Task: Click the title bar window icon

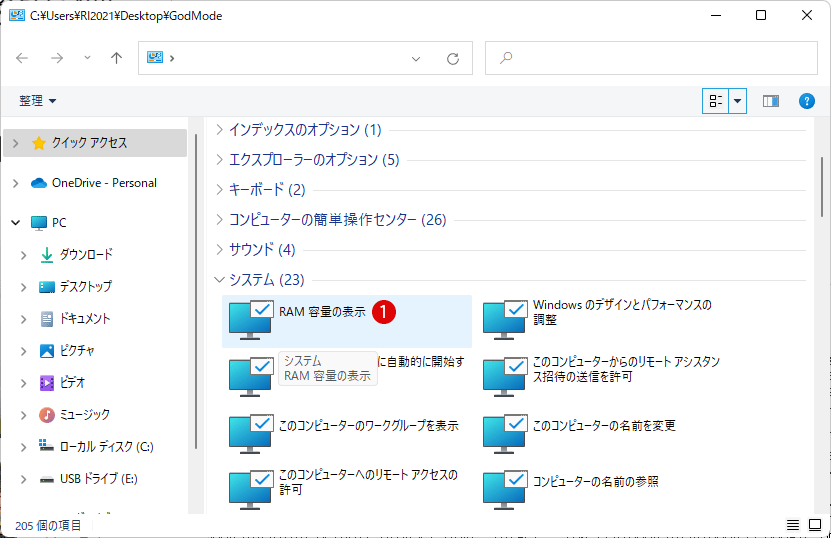Action: pyautogui.click(x=17, y=15)
